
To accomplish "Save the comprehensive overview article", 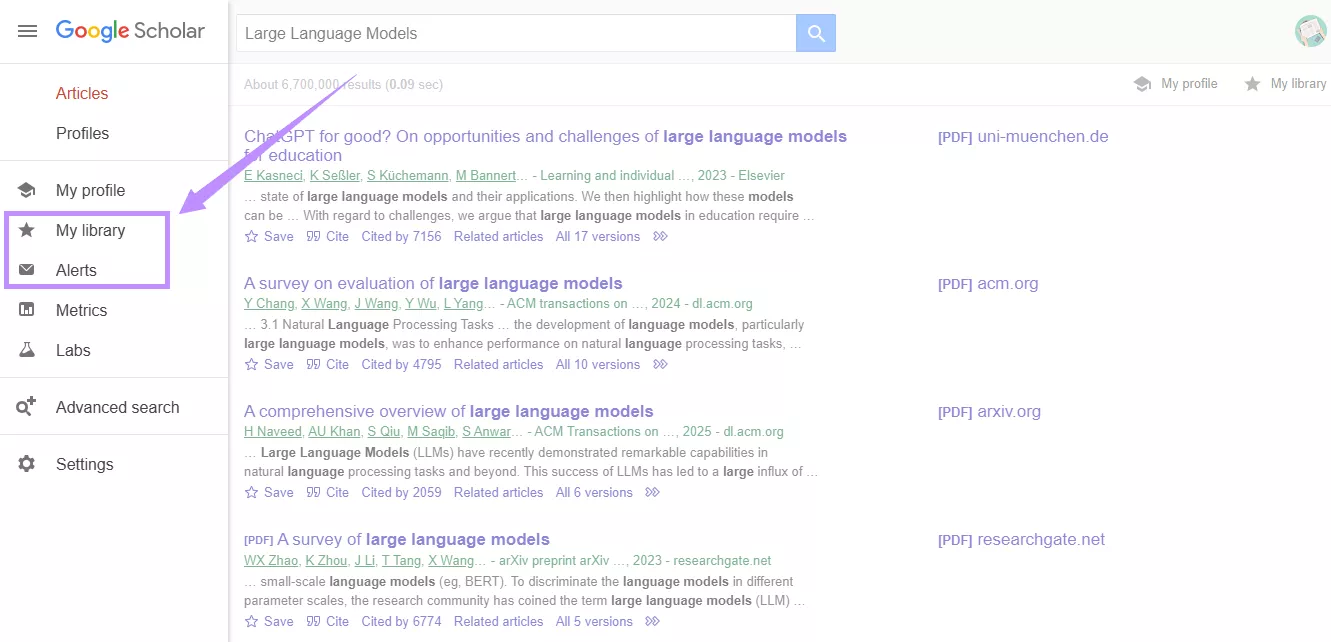I will (x=269, y=493).
